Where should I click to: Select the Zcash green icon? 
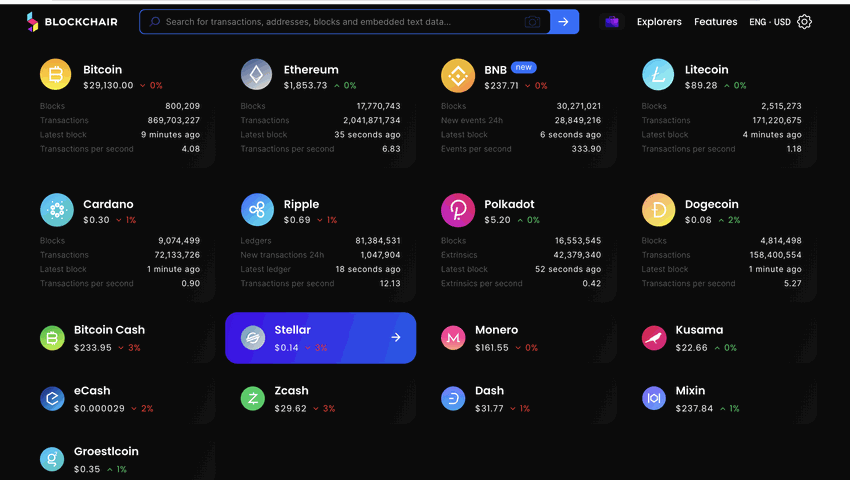[x=253, y=399]
